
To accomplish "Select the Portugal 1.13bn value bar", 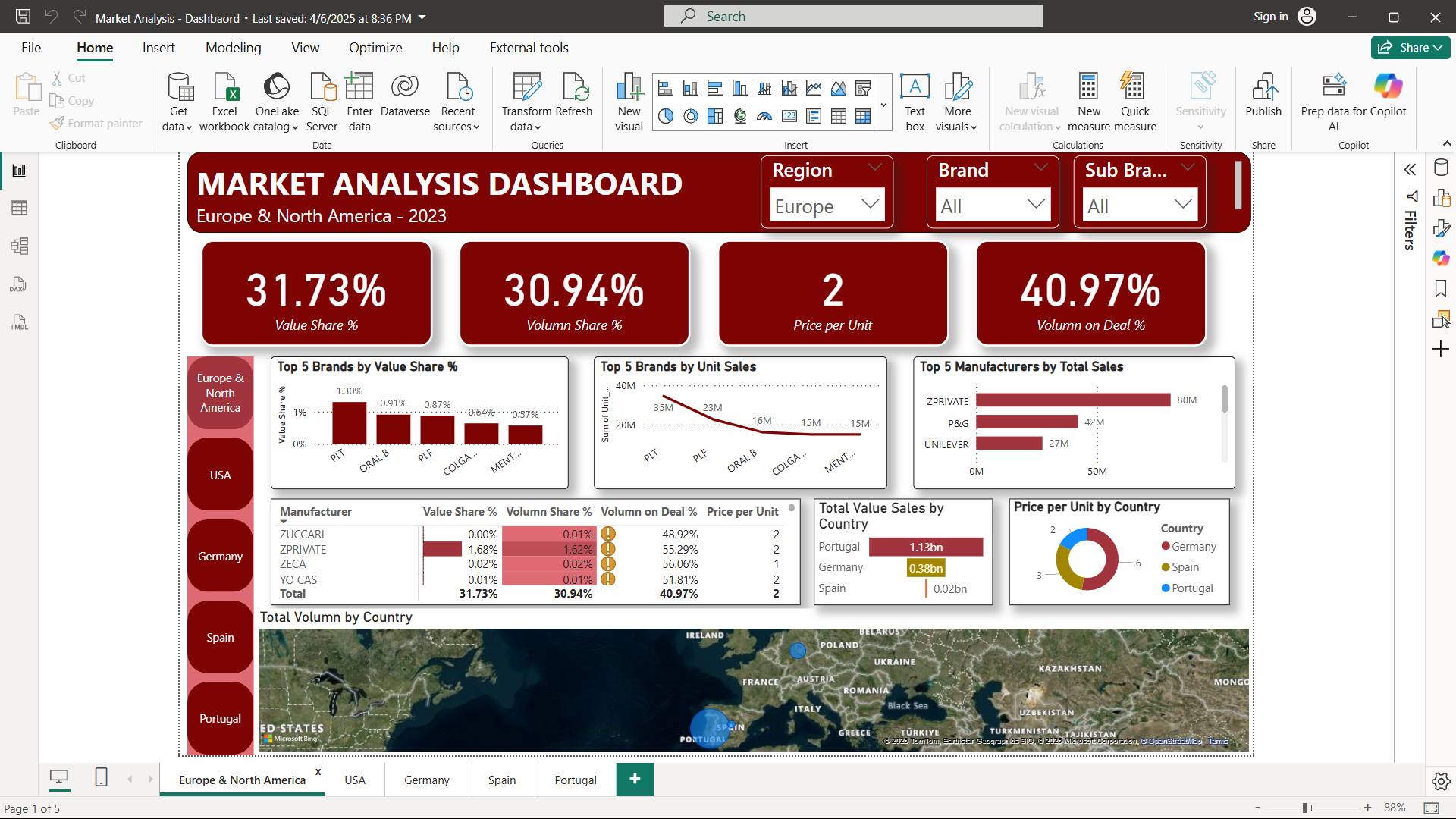I will [926, 547].
